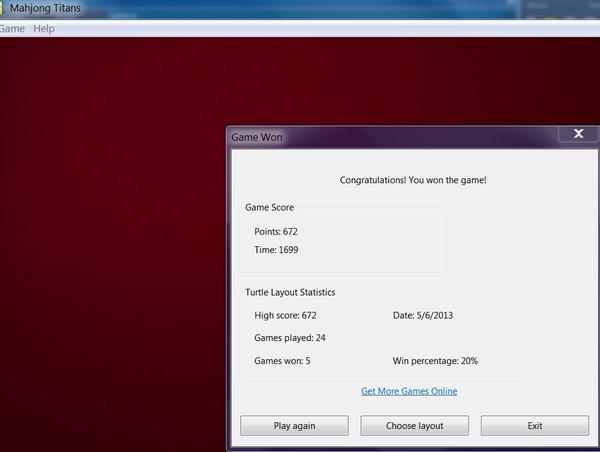Click the Game Score group label
The height and width of the screenshot is (452, 600).
click(x=269, y=207)
